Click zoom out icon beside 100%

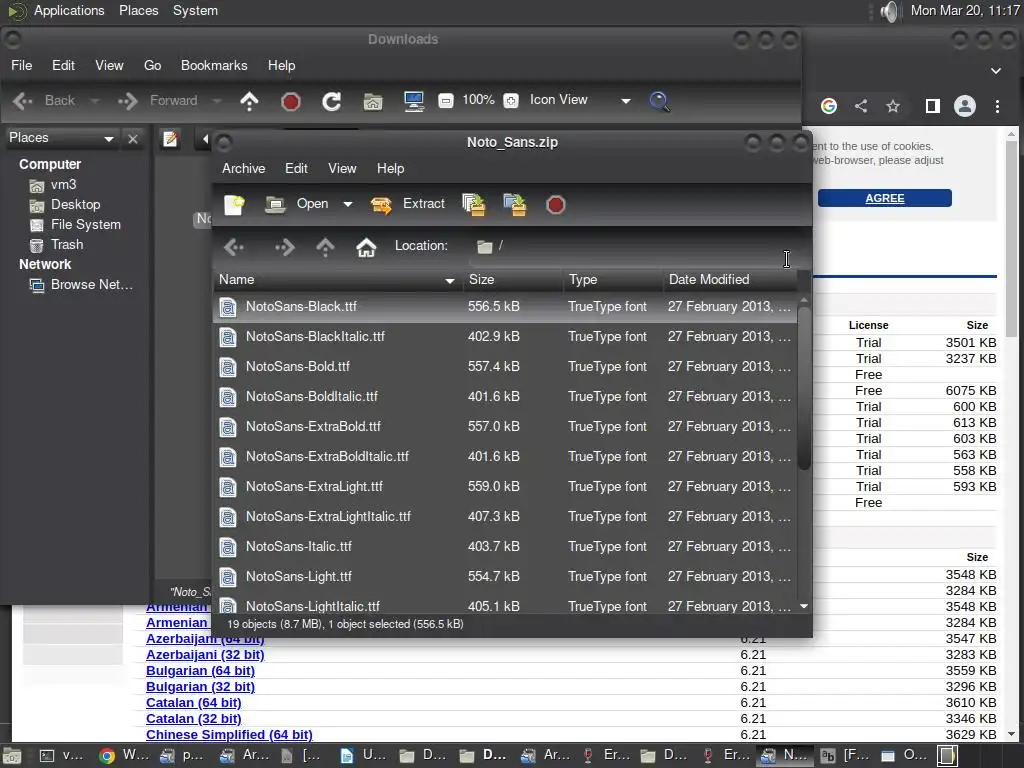coord(445,101)
